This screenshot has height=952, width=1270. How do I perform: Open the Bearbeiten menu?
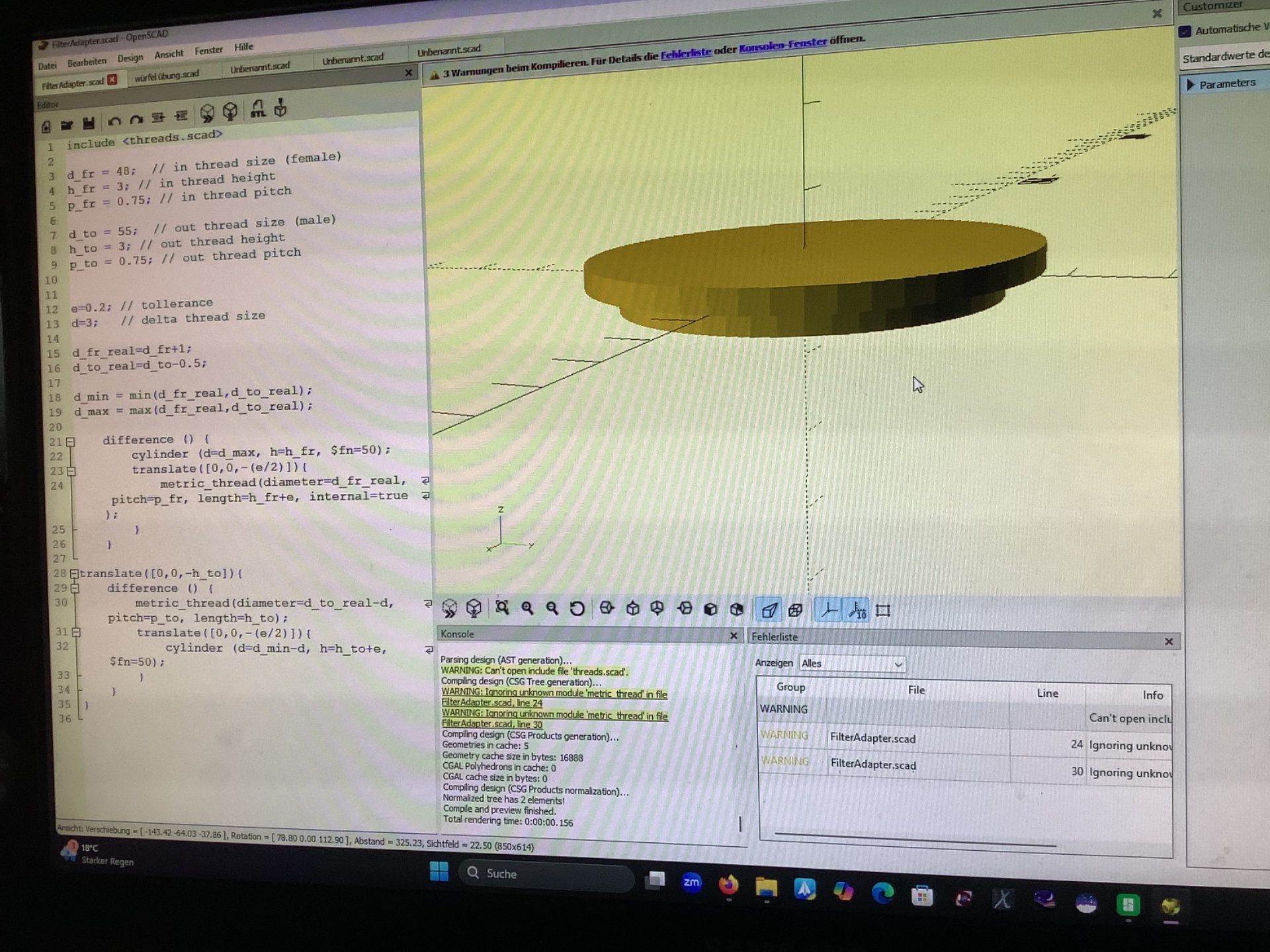click(87, 62)
